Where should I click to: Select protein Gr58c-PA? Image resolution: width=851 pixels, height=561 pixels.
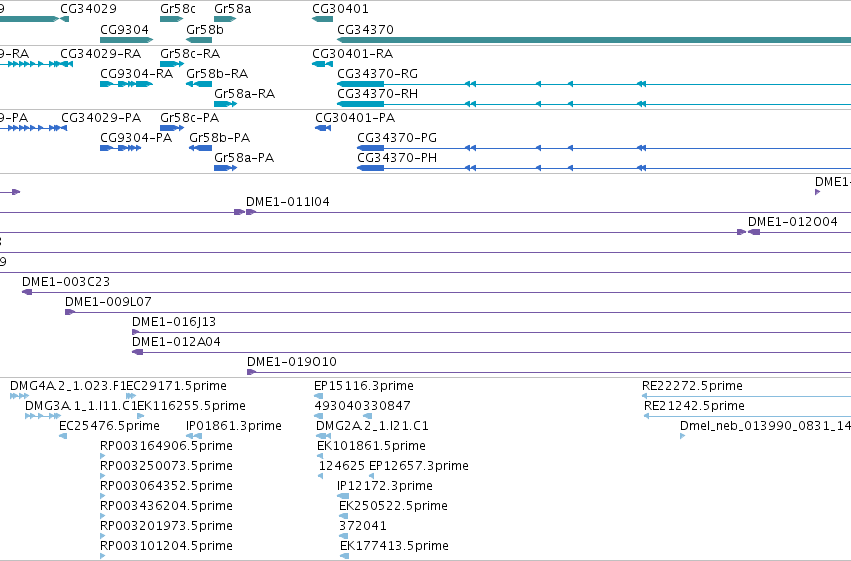pos(189,118)
